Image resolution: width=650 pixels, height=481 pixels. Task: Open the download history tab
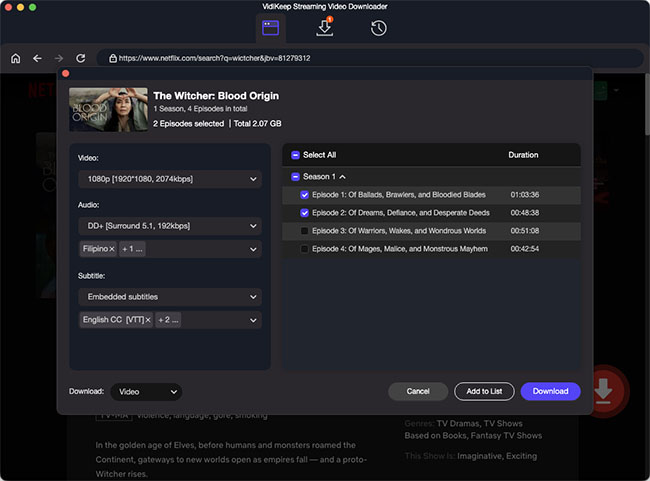(x=378, y=28)
